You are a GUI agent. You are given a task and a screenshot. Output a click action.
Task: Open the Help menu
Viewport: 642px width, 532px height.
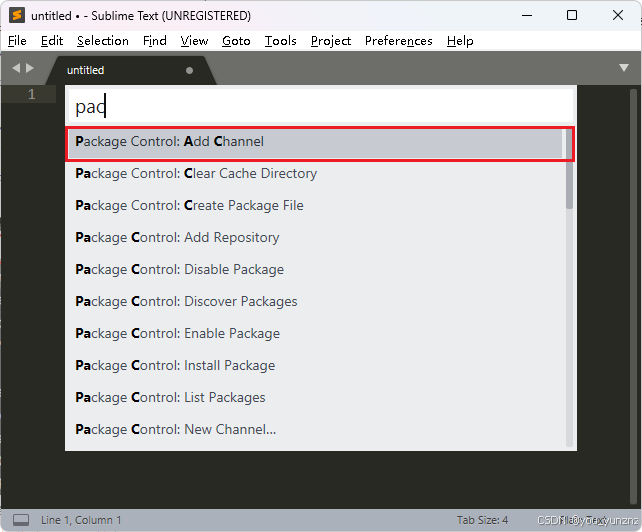pyautogui.click(x=460, y=41)
